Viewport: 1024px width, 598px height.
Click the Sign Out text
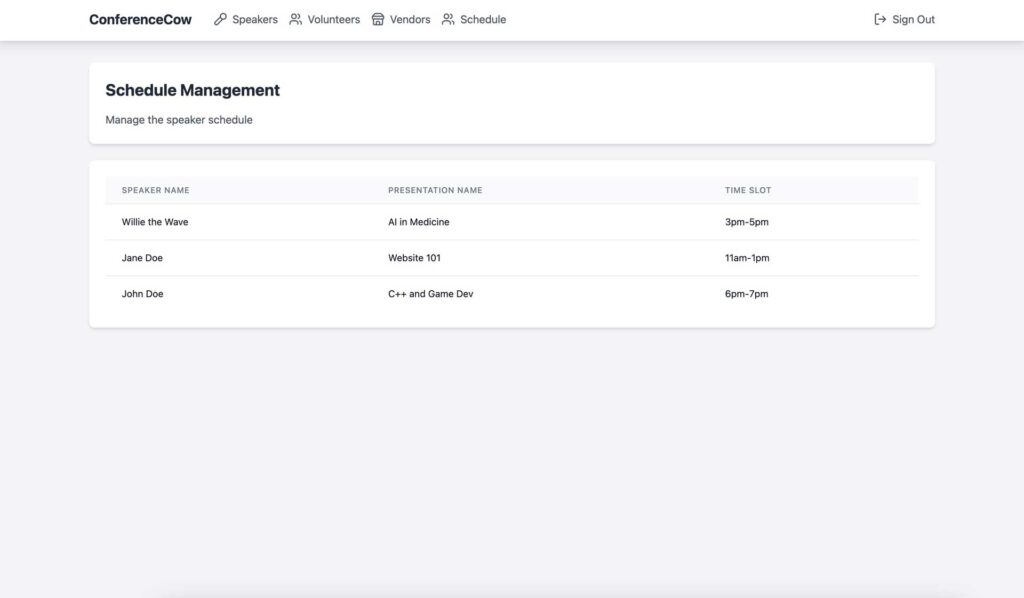coord(913,19)
